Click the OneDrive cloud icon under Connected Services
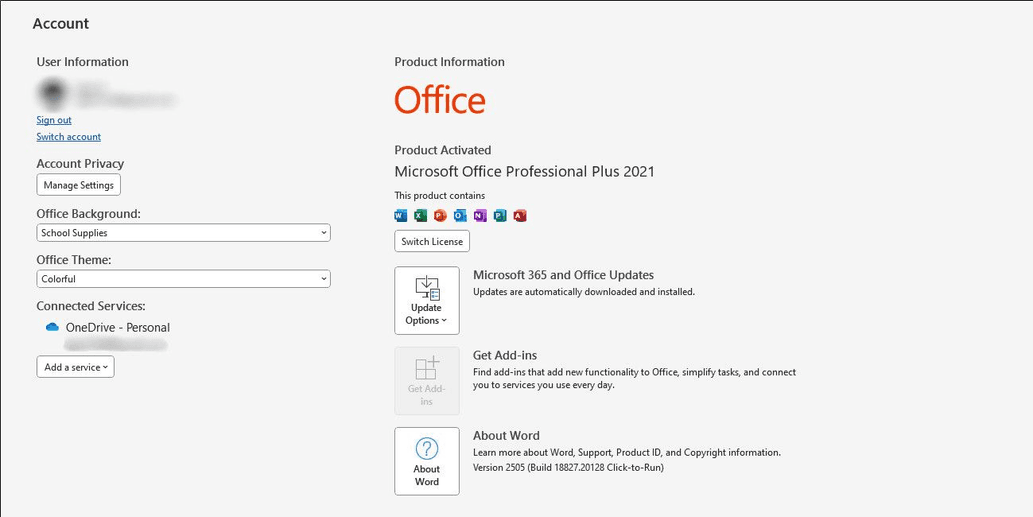The height and width of the screenshot is (517, 1033). coord(52,327)
